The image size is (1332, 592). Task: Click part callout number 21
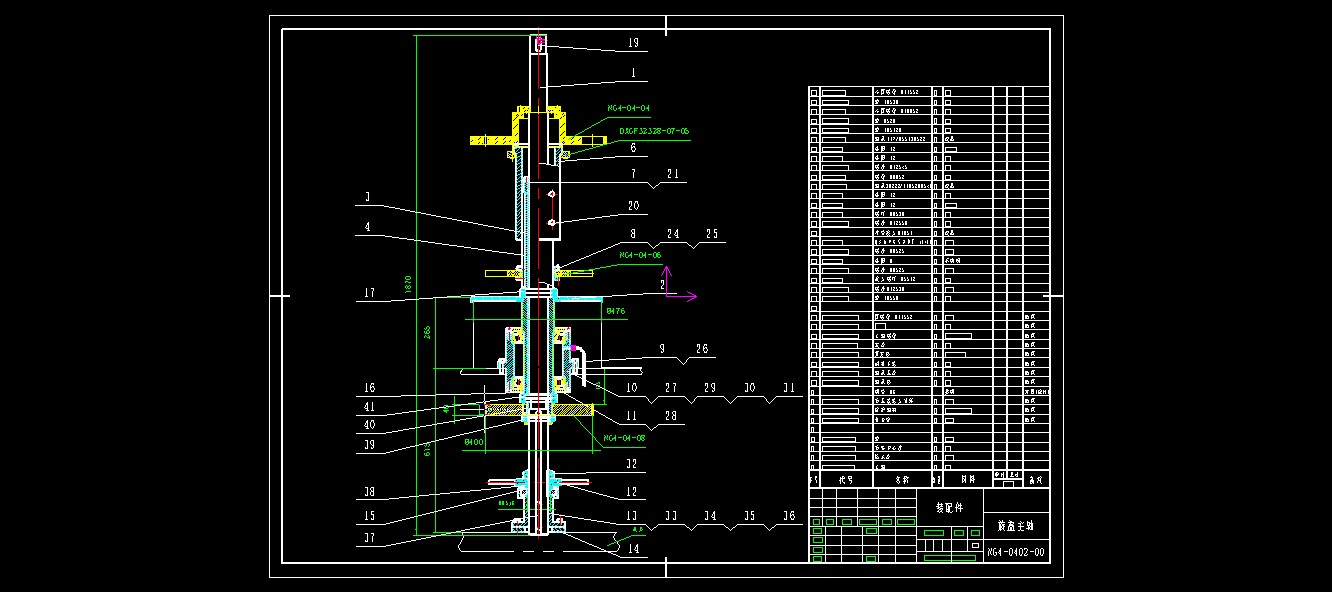click(673, 174)
